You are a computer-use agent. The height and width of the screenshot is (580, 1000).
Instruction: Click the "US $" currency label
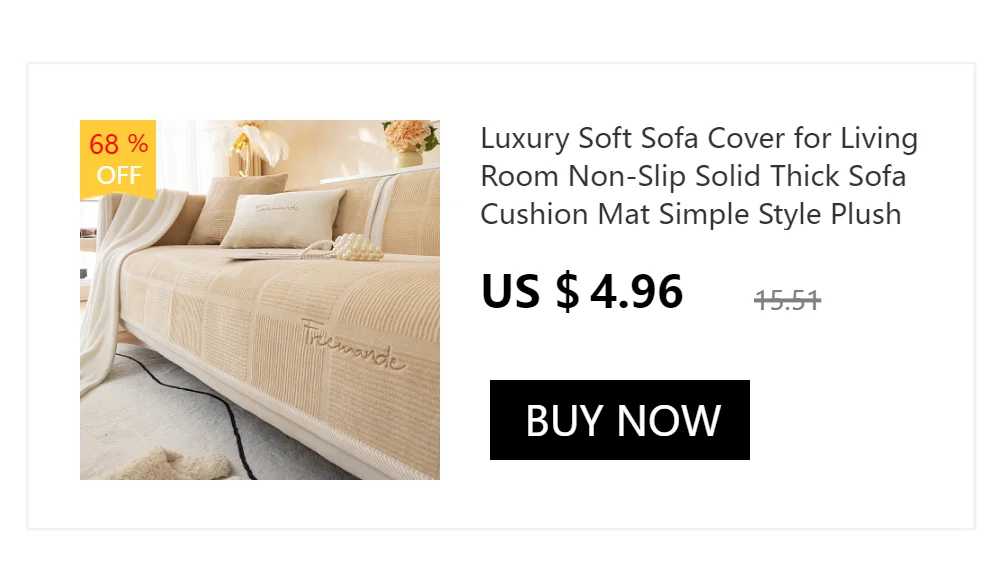pos(530,292)
